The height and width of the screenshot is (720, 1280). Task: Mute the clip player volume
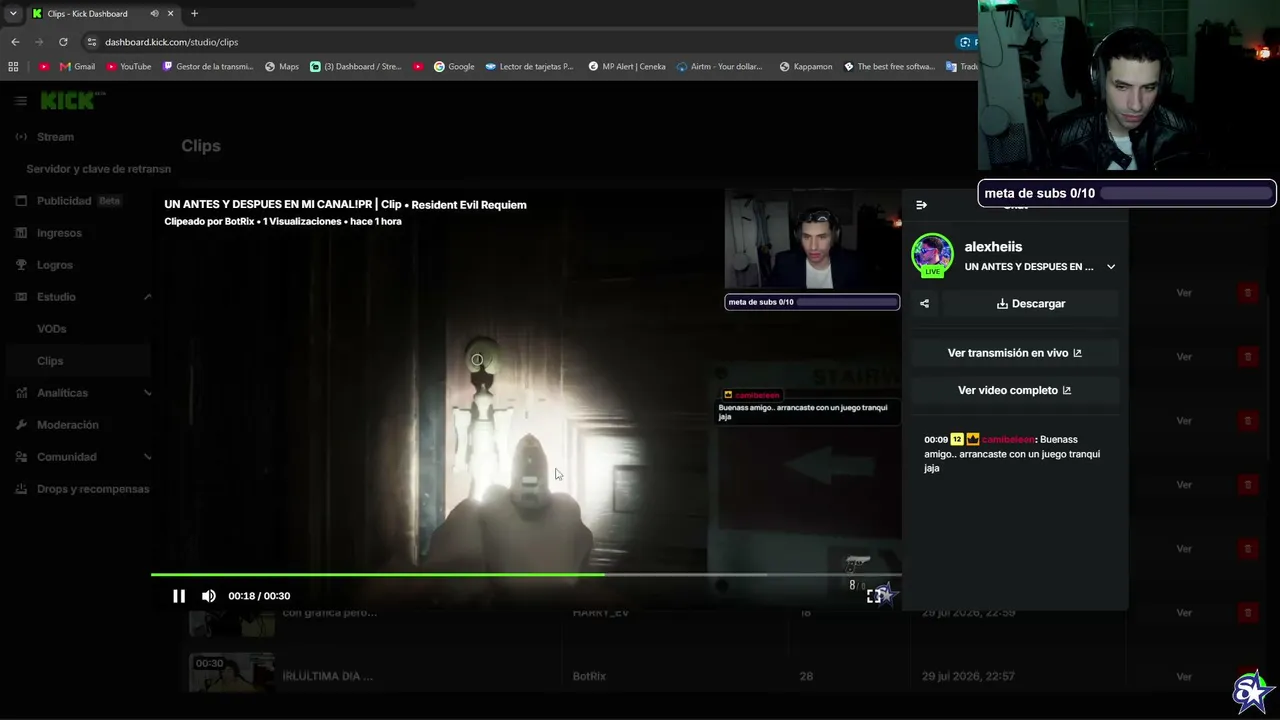(208, 596)
